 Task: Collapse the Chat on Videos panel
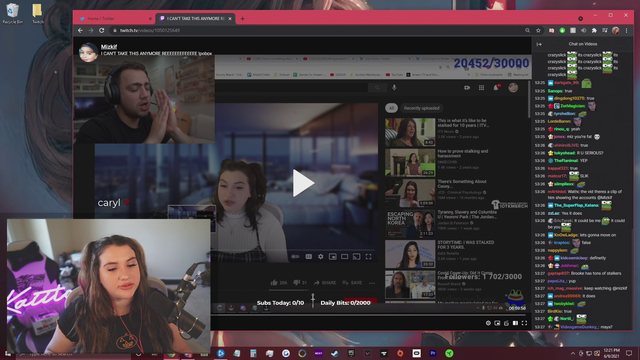[x=539, y=44]
